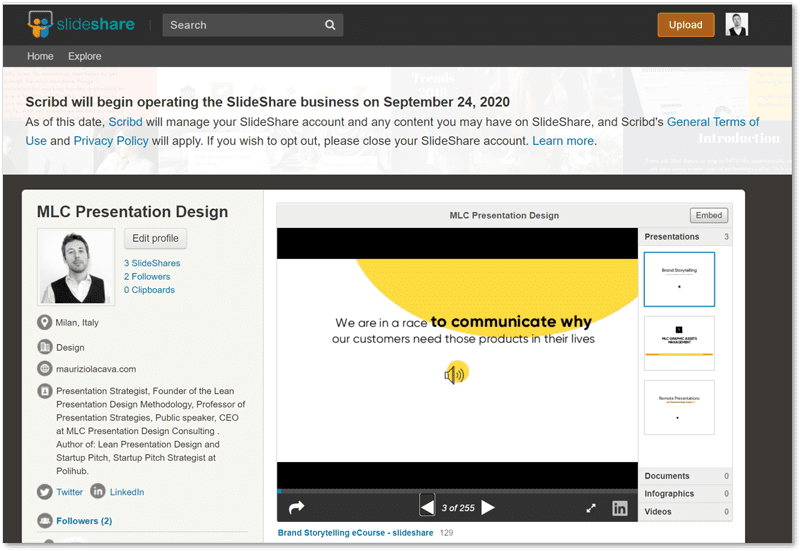Select the Remote Presentations thumbnail

(679, 407)
